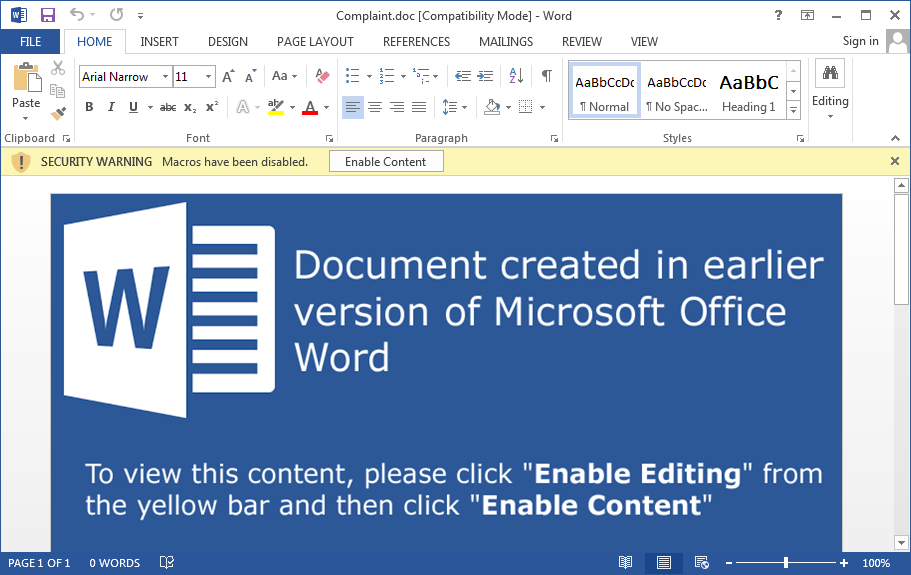Open the Font dialog launcher
This screenshot has height=575, width=911.
pyautogui.click(x=329, y=138)
